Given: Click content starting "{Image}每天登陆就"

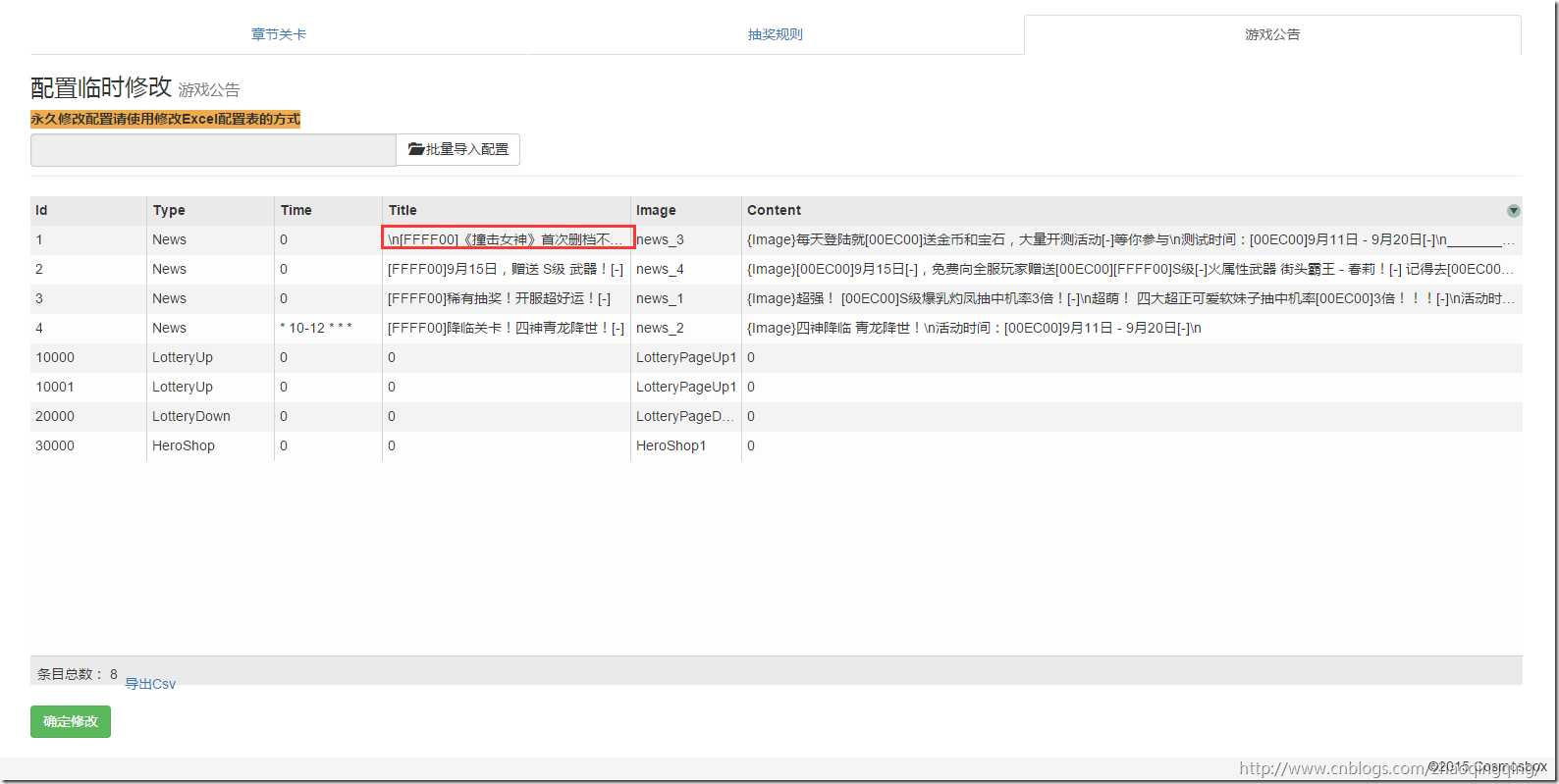Looking at the screenshot, I should click(1132, 239).
